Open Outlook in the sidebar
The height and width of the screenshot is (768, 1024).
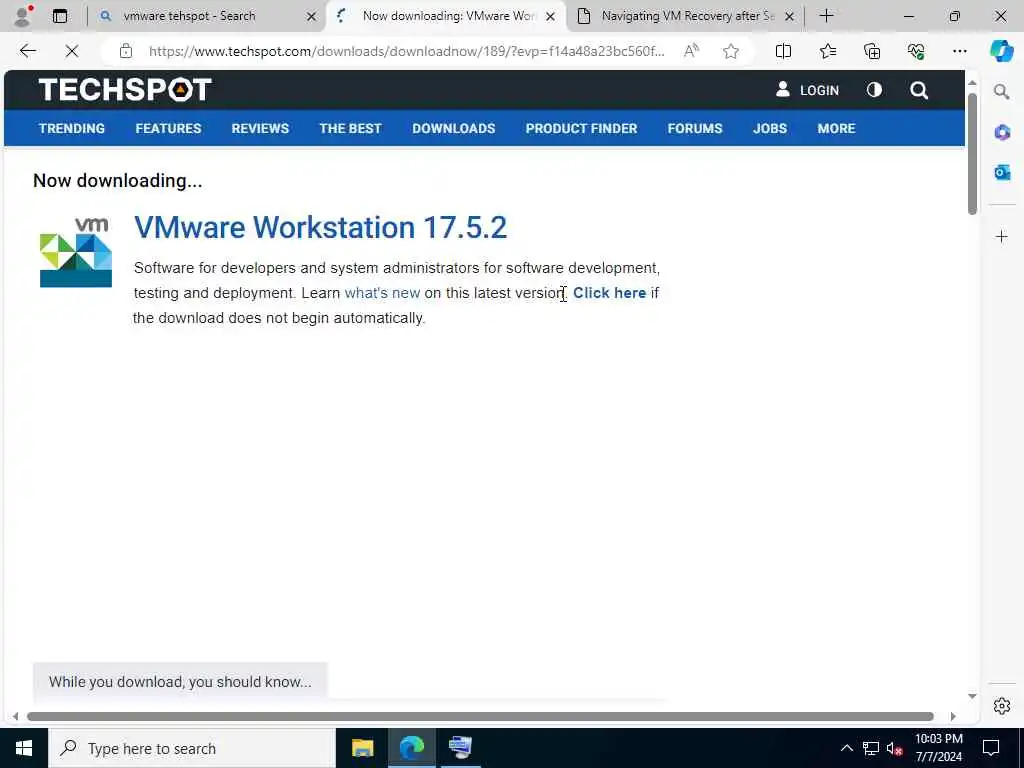click(1002, 172)
